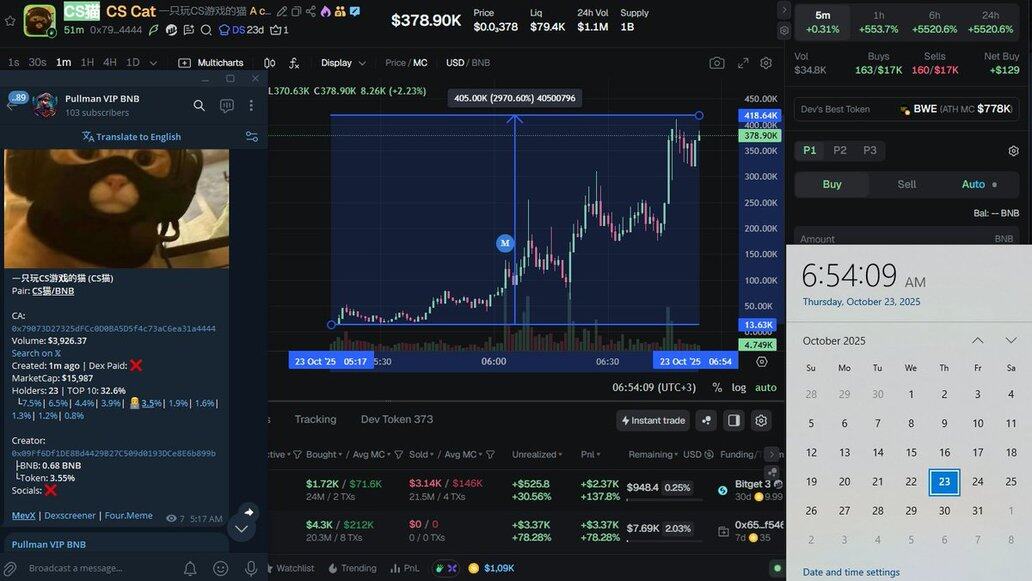Open emoji picker in message bar
Screen dimensions: 1032x581
click(221, 568)
